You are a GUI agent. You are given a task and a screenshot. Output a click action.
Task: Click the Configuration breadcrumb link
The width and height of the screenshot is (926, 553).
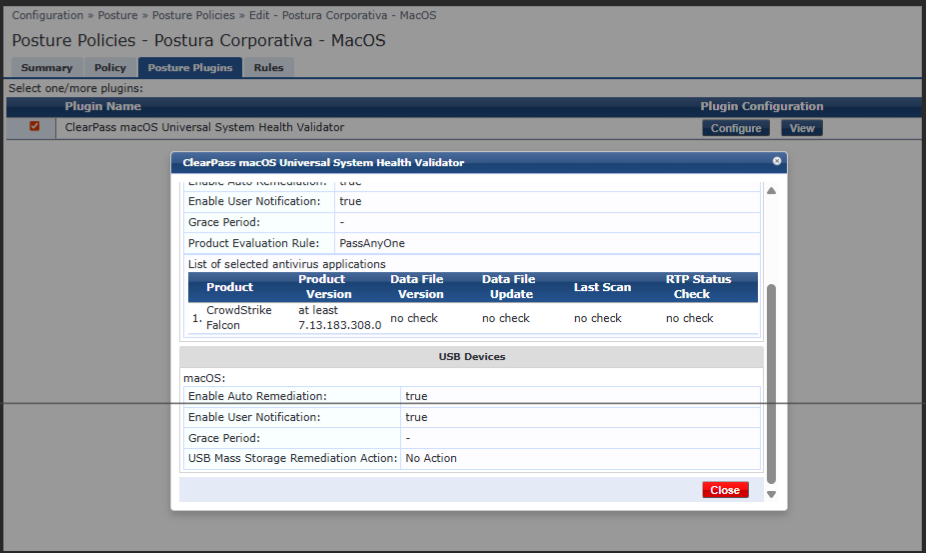47,15
